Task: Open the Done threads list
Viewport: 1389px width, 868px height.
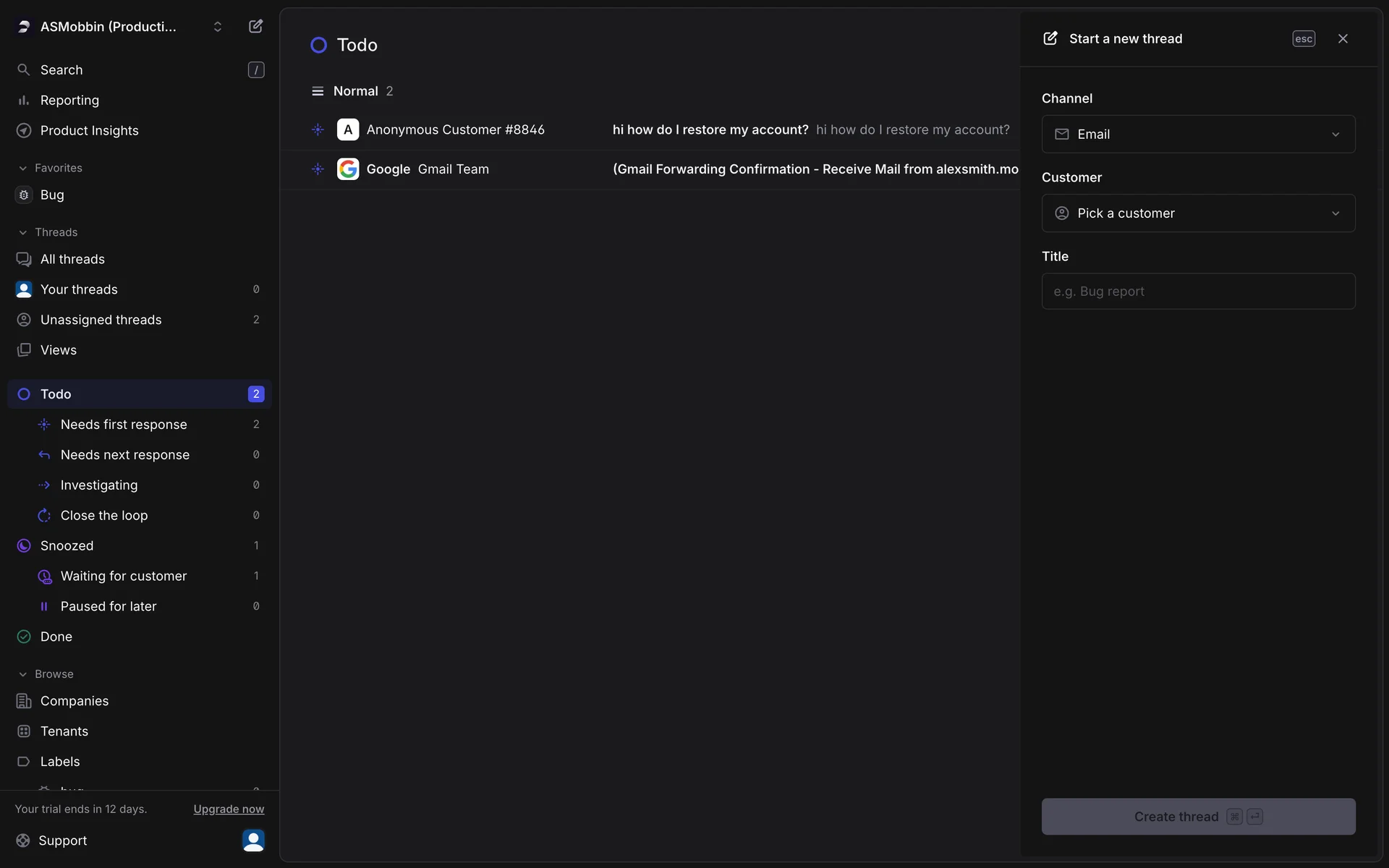Action: pos(56,637)
